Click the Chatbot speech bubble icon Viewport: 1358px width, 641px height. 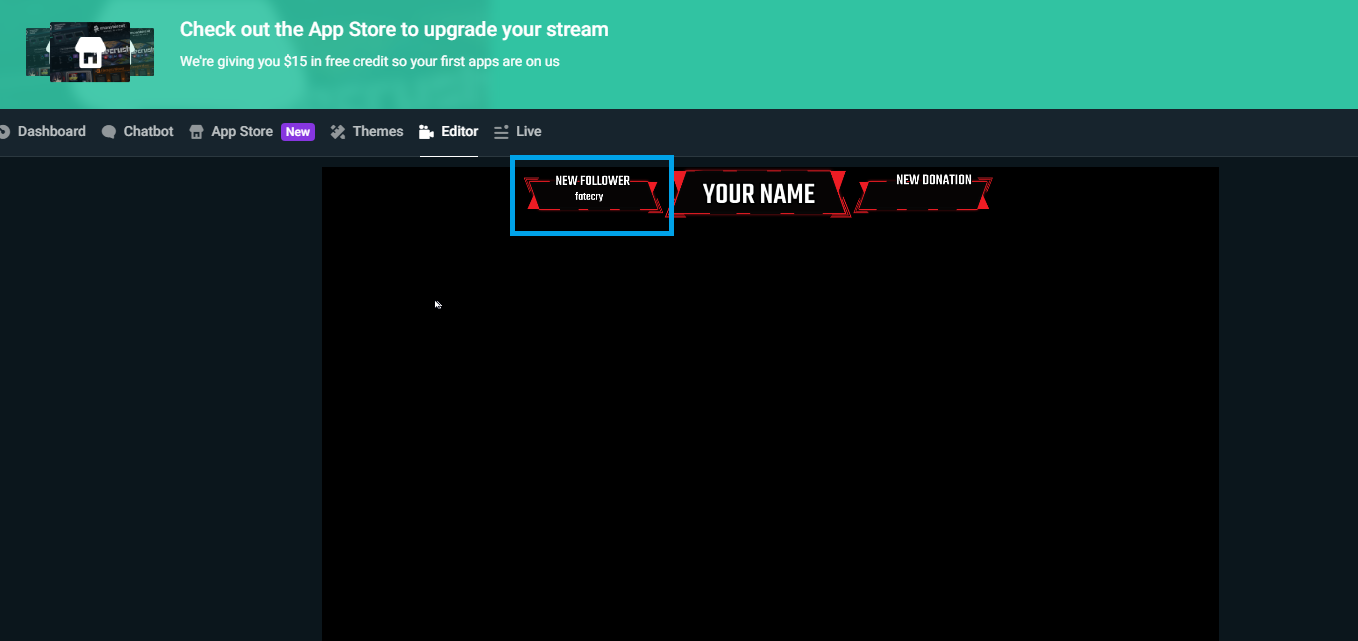[109, 132]
